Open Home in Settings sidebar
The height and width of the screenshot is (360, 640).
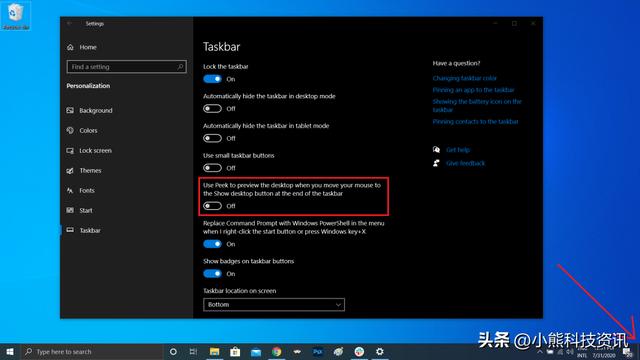pos(88,47)
